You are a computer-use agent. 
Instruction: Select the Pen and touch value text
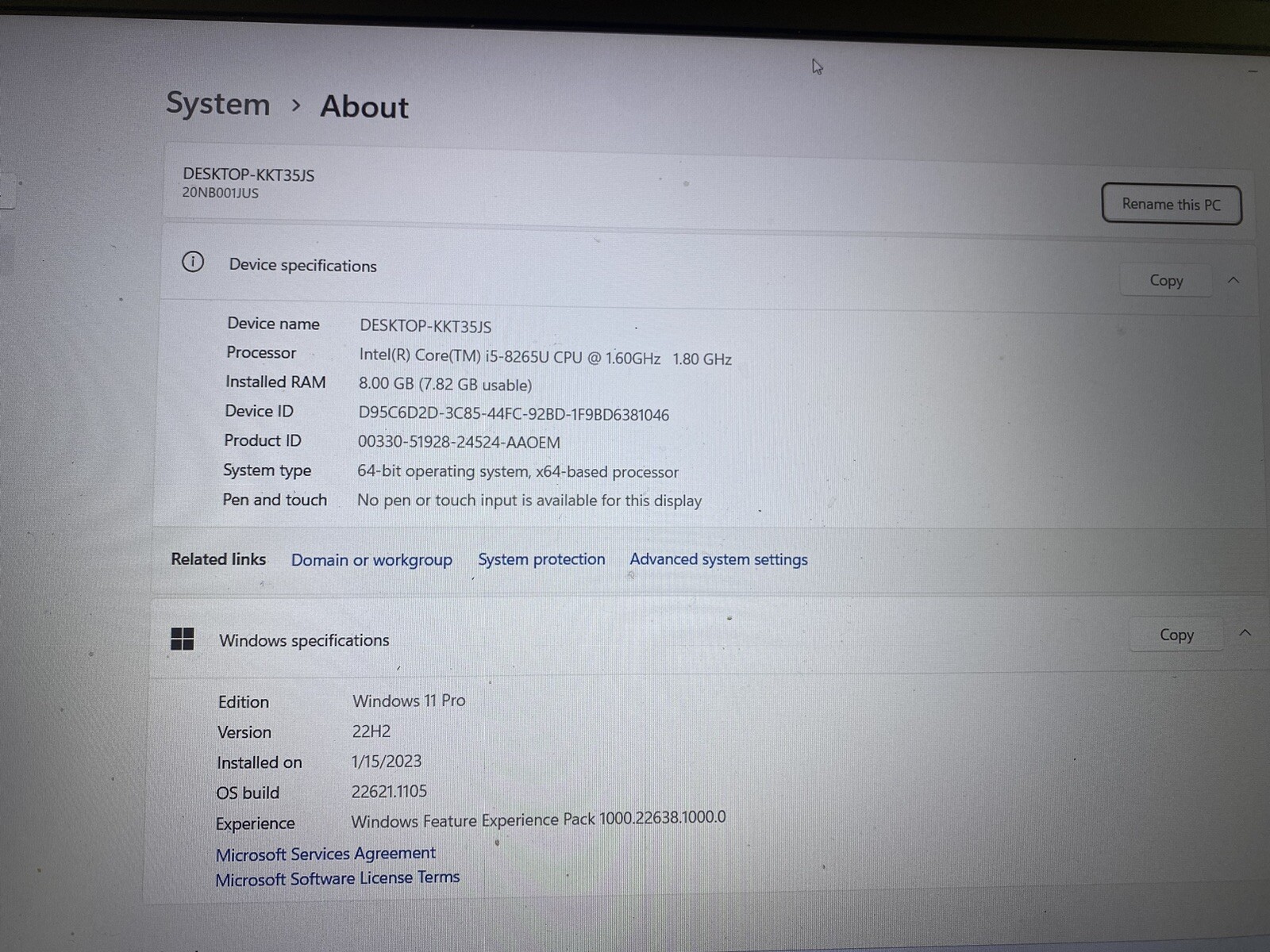point(529,501)
